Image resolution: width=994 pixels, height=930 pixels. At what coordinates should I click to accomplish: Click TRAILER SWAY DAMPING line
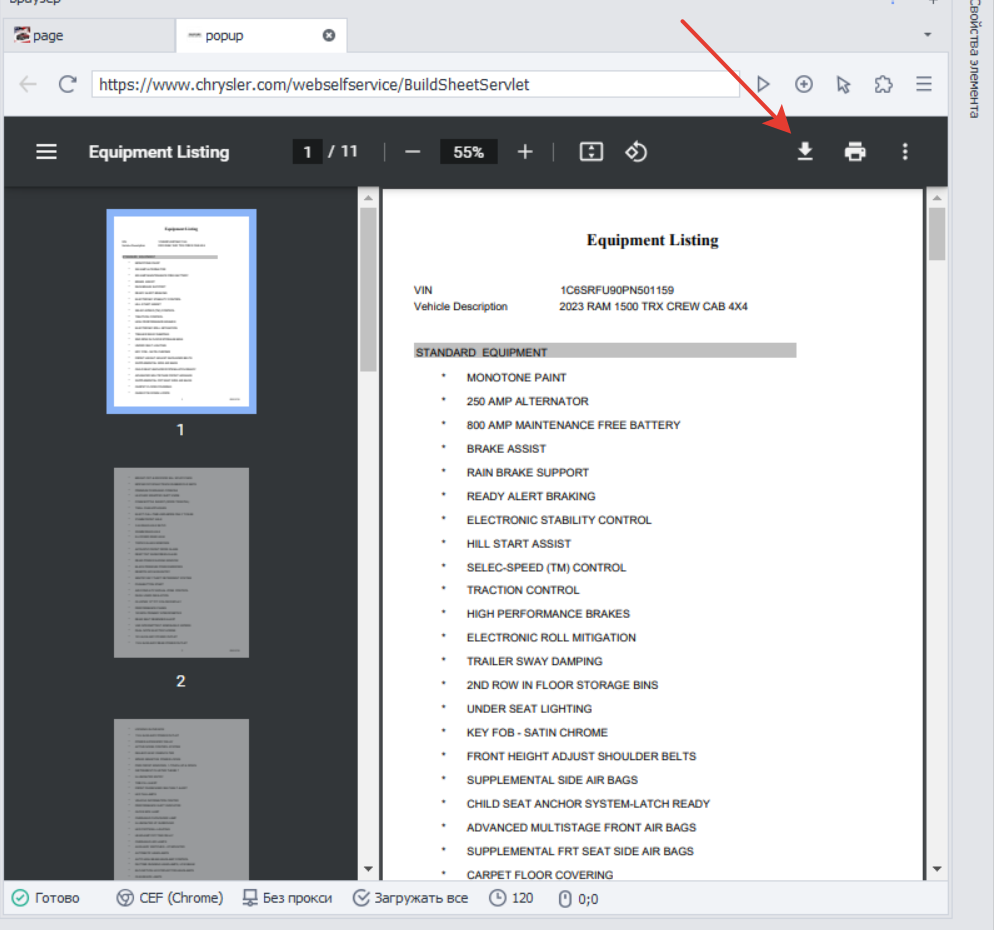(x=534, y=661)
